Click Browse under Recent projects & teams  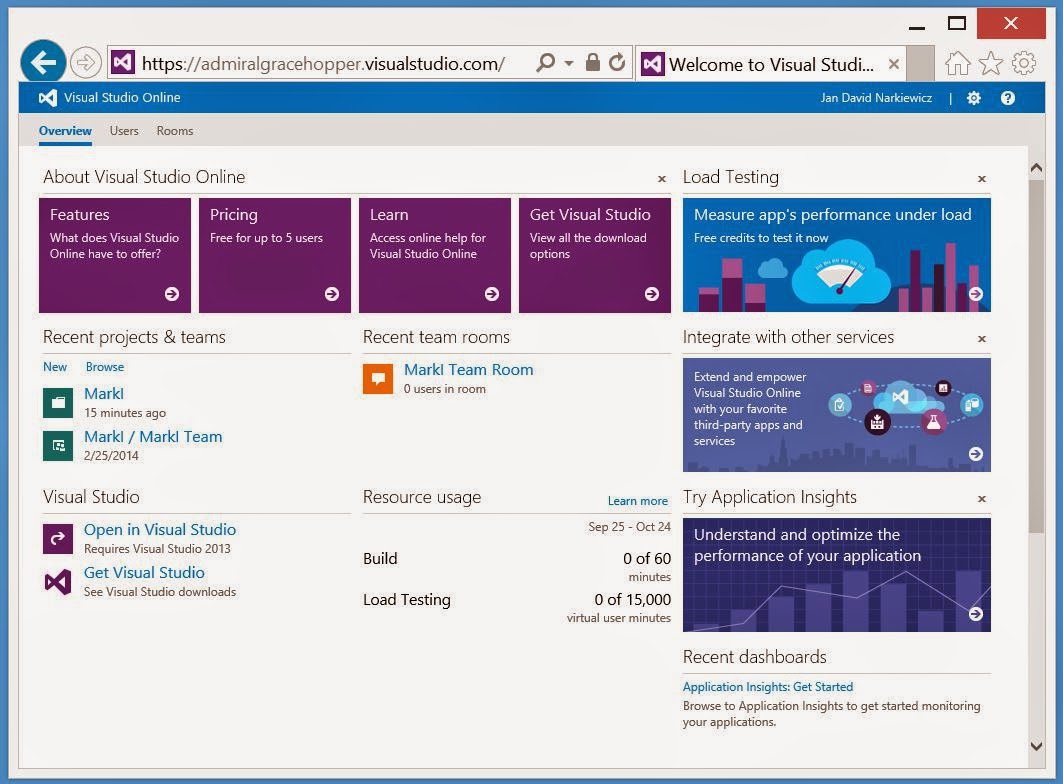105,367
